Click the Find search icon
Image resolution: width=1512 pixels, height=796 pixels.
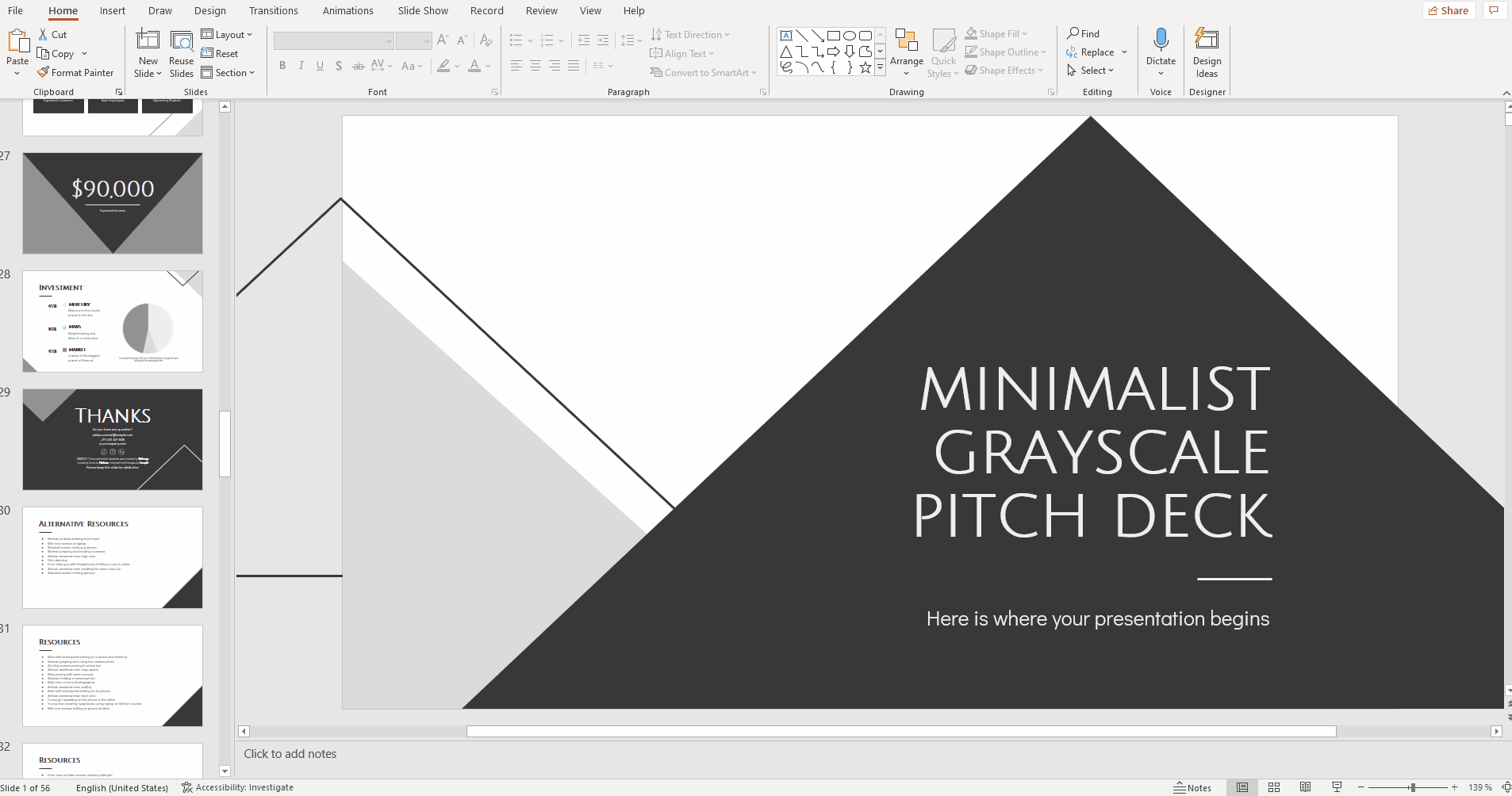click(1073, 33)
